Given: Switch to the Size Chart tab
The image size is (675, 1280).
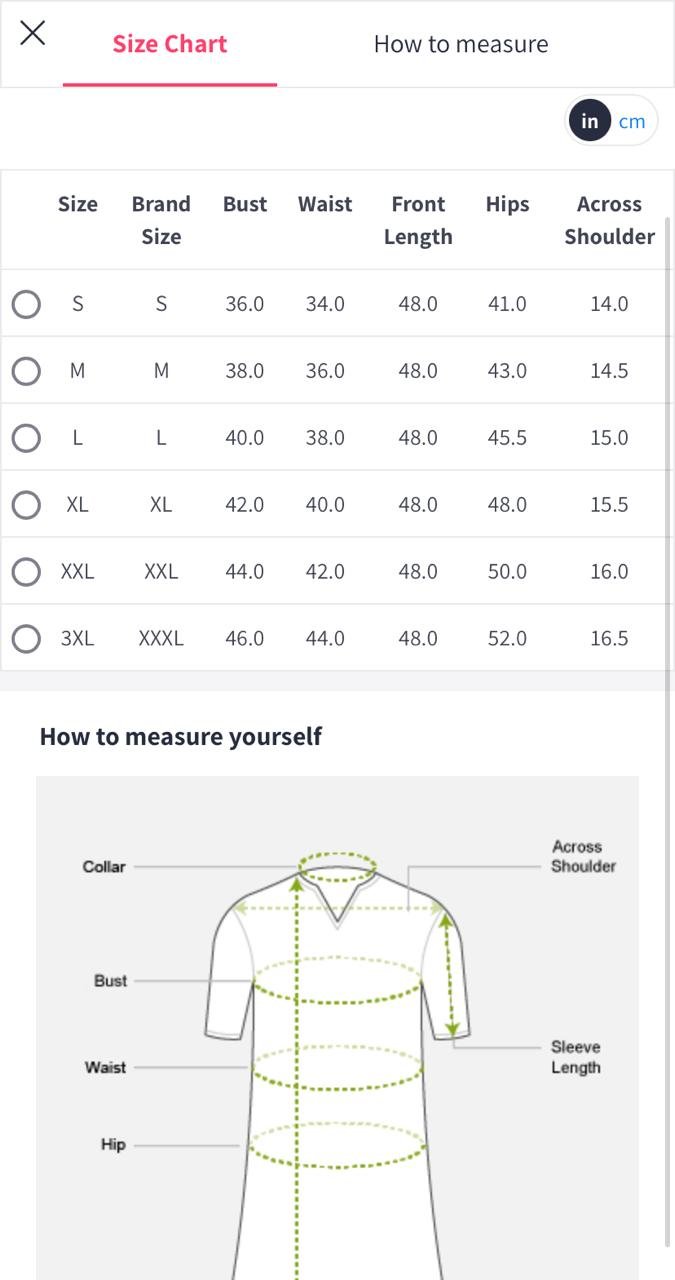Looking at the screenshot, I should [170, 44].
